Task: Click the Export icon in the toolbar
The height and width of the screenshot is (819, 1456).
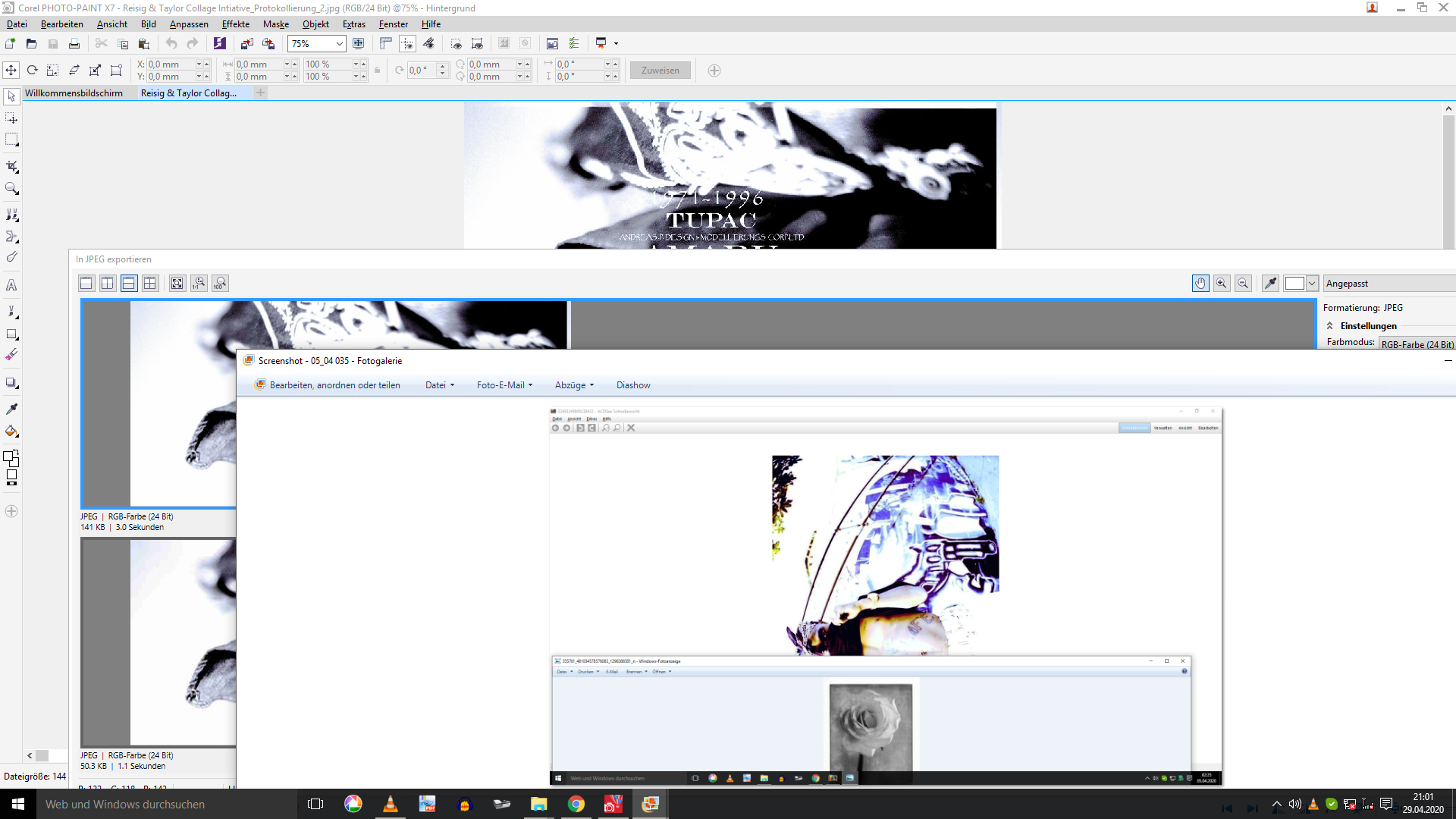Action: pos(268,44)
